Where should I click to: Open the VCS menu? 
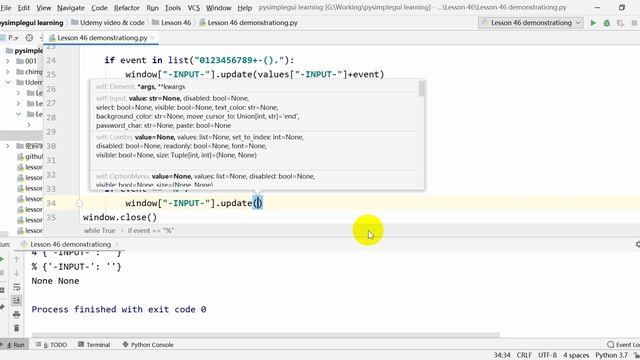[193, 8]
